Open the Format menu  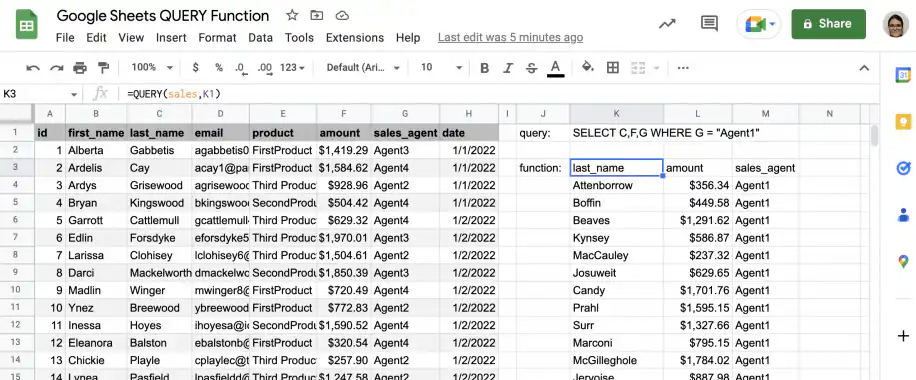217,38
